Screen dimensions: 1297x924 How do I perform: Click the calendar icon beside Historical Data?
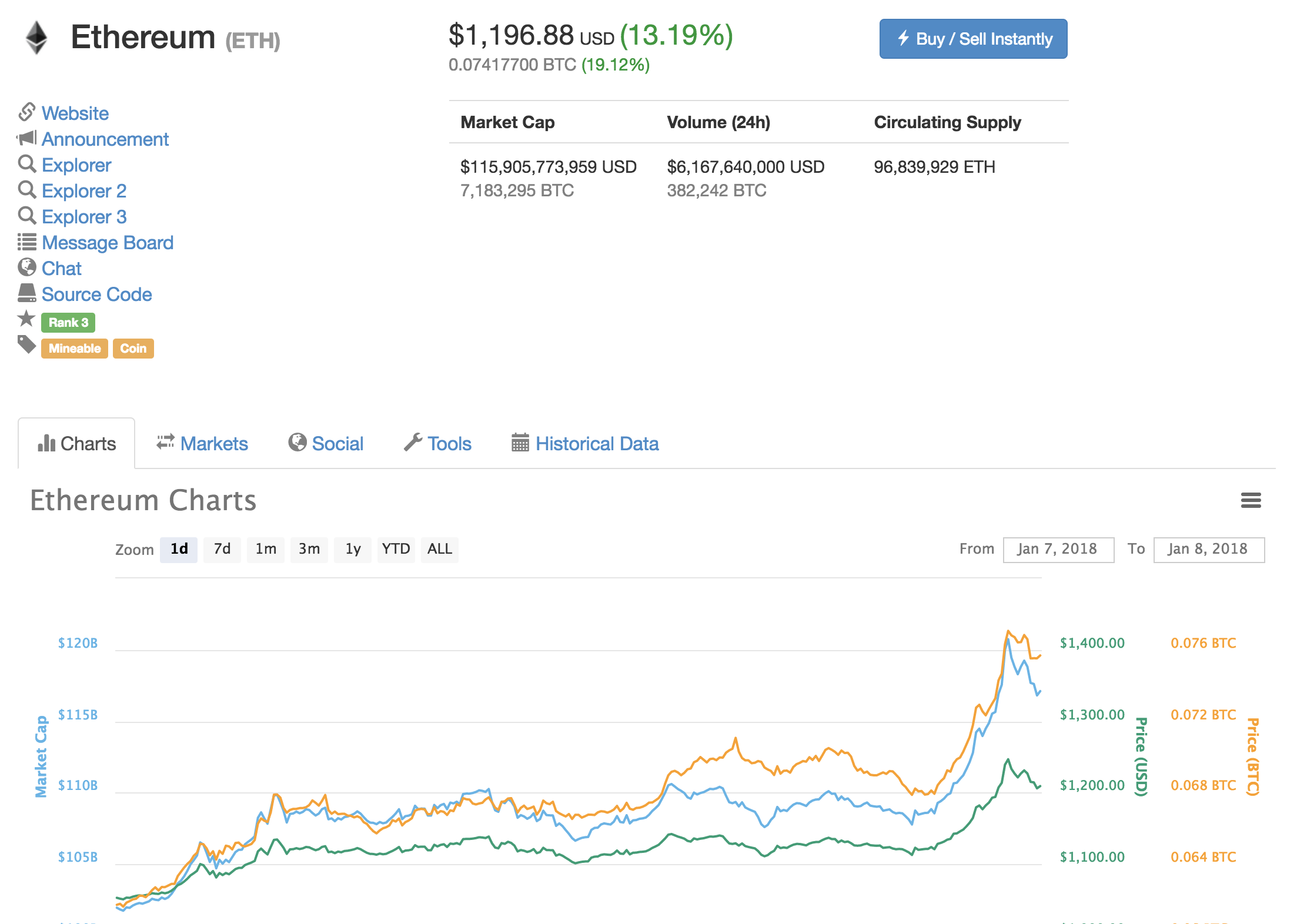[x=520, y=442]
